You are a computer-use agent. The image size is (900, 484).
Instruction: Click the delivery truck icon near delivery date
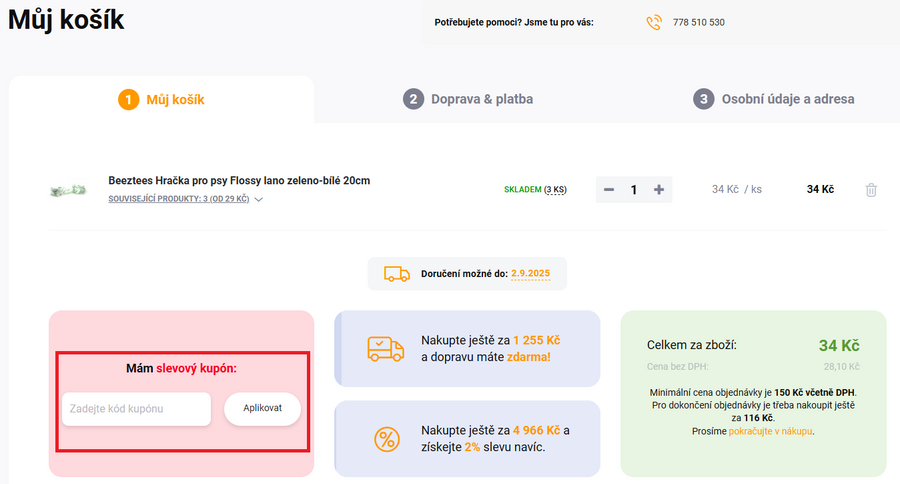click(396, 273)
